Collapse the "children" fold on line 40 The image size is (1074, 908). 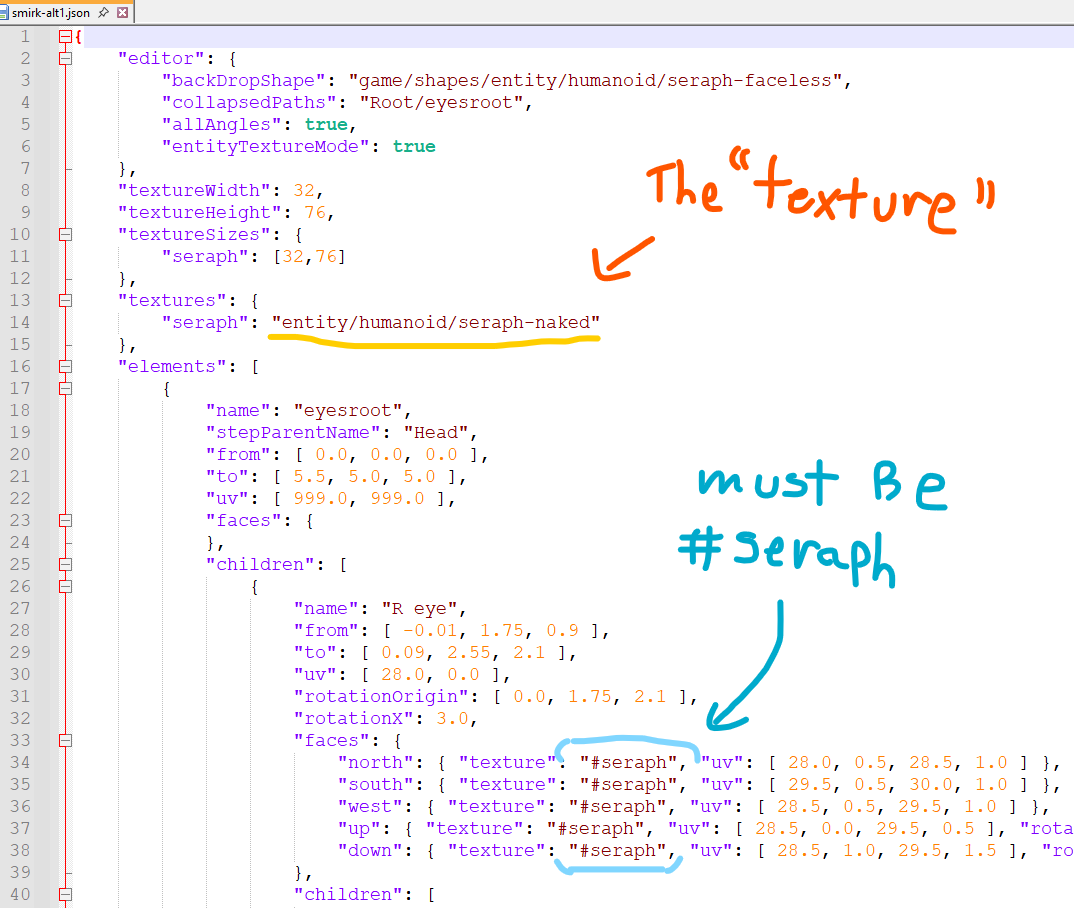tap(66, 895)
